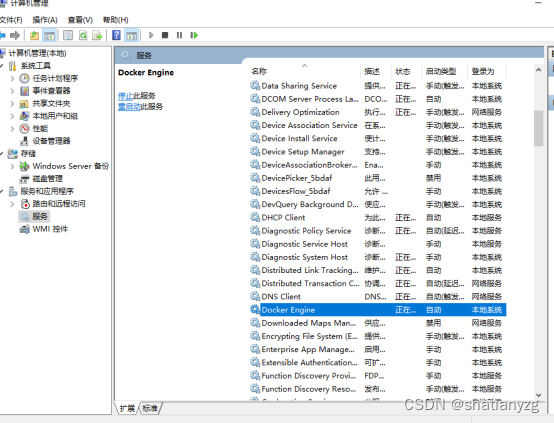
Task: Select the Diagnostic System Host row
Action: pos(378,257)
